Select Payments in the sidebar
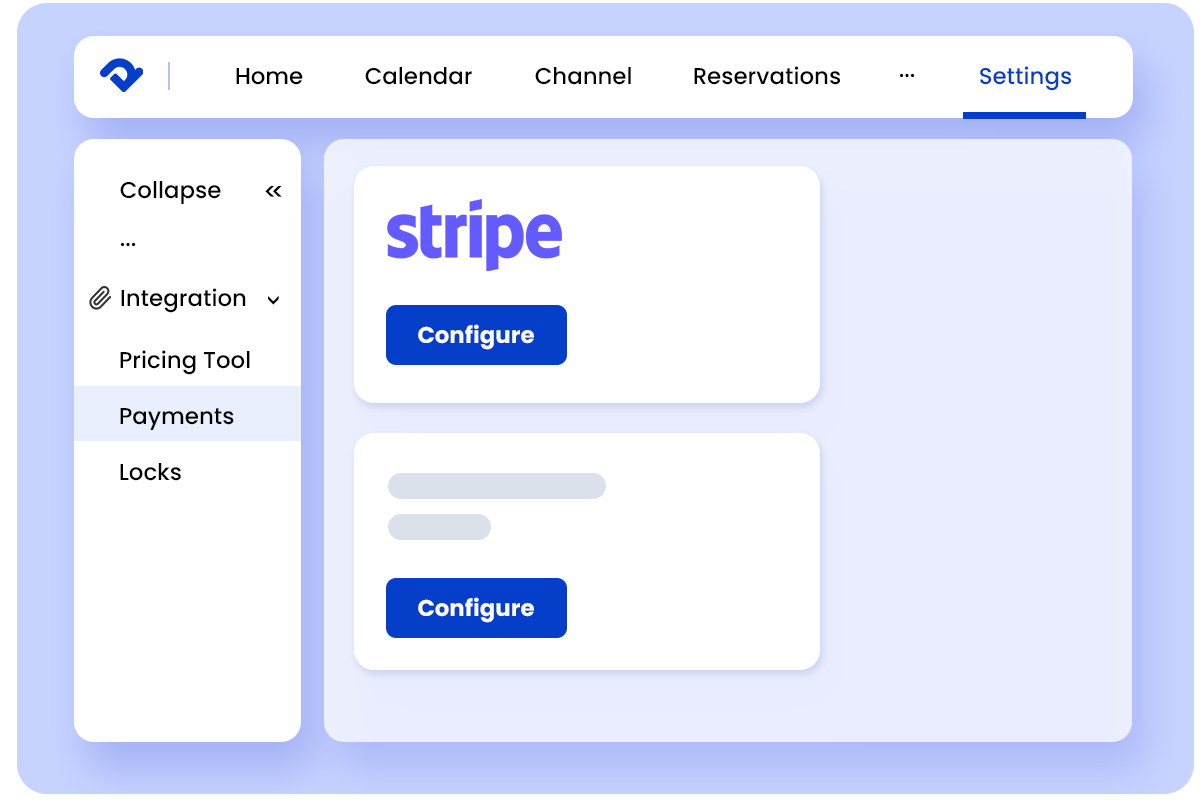This screenshot has width=1200, height=800. (187, 414)
